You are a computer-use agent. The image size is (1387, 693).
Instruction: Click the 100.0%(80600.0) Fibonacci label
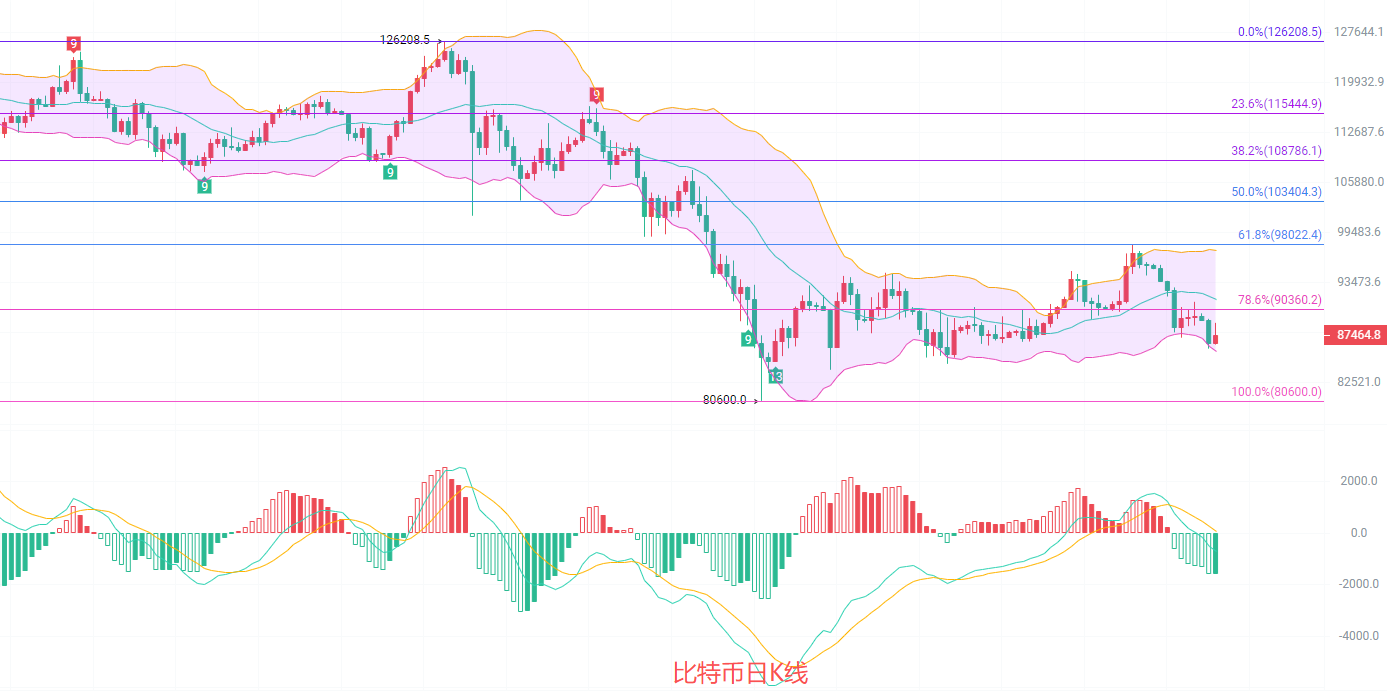[1276, 392]
